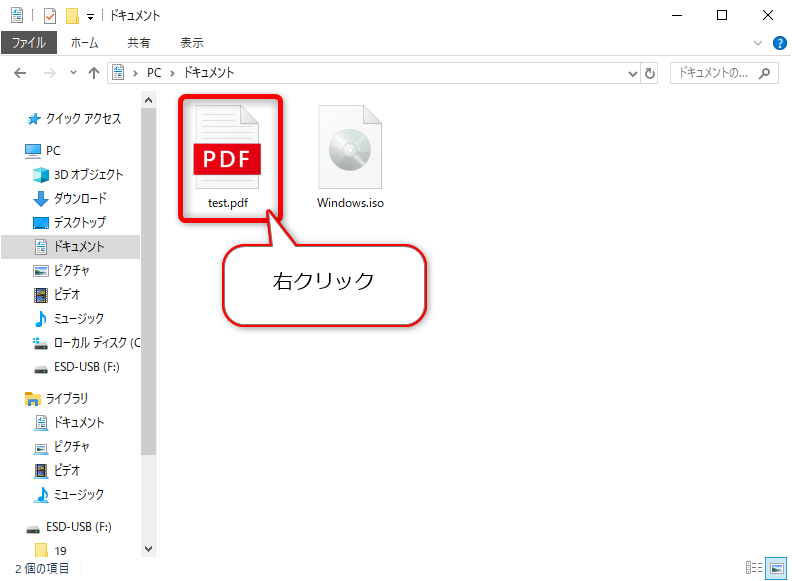Switch to details view in status bar
This screenshot has width=792, height=581.
(755, 568)
